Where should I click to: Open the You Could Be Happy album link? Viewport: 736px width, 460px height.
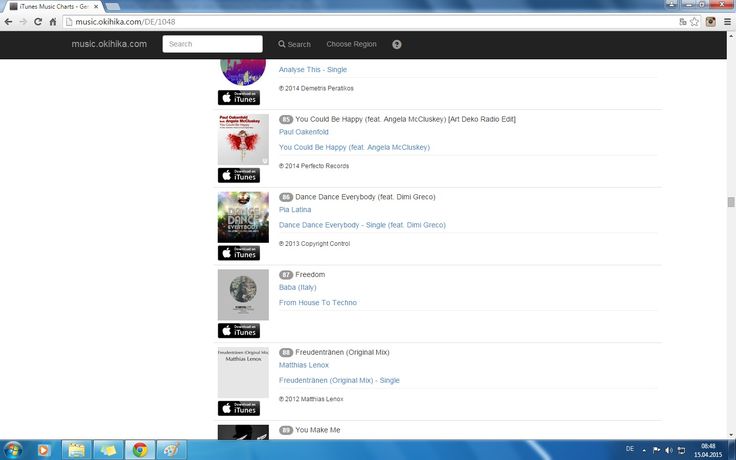click(x=354, y=147)
